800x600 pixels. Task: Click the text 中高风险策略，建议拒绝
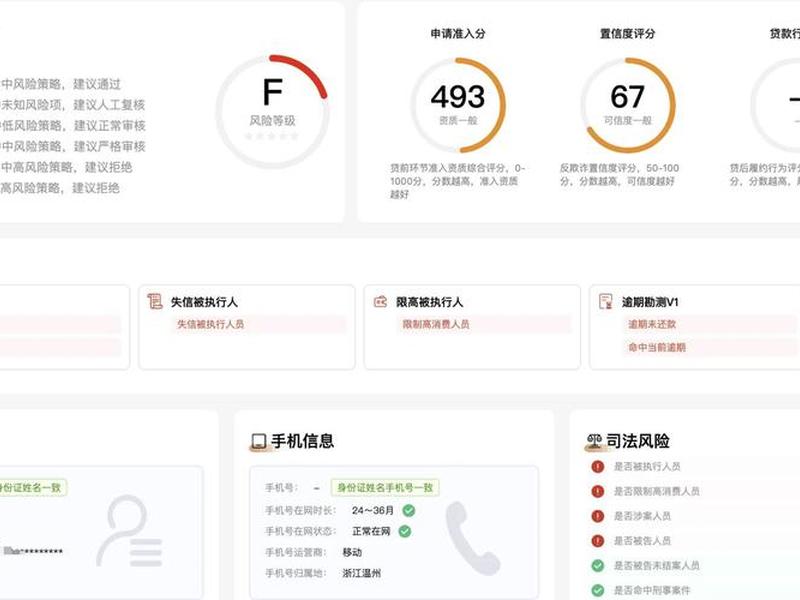coord(66,167)
